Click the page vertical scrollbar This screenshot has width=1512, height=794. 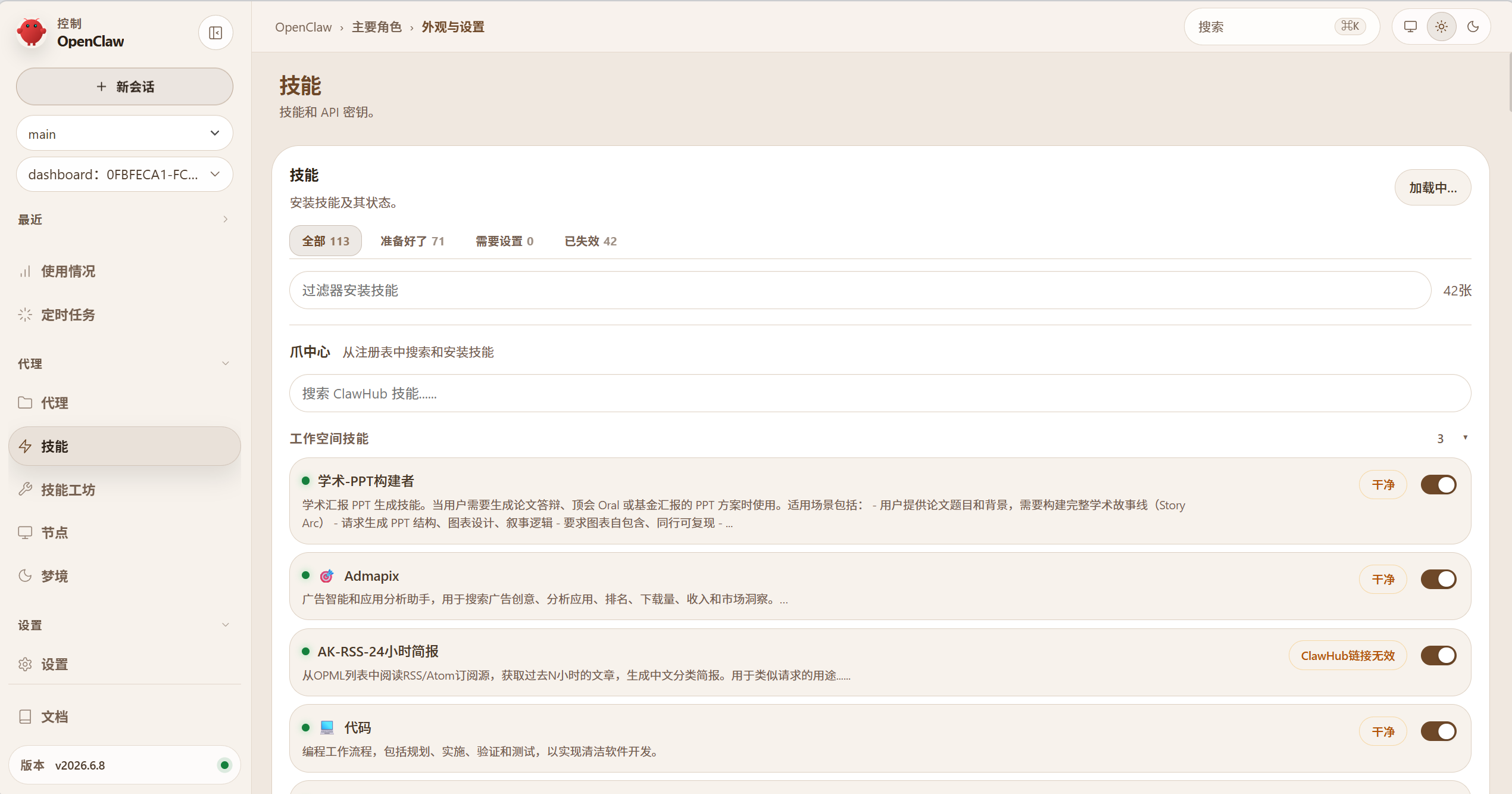click(x=1510, y=83)
